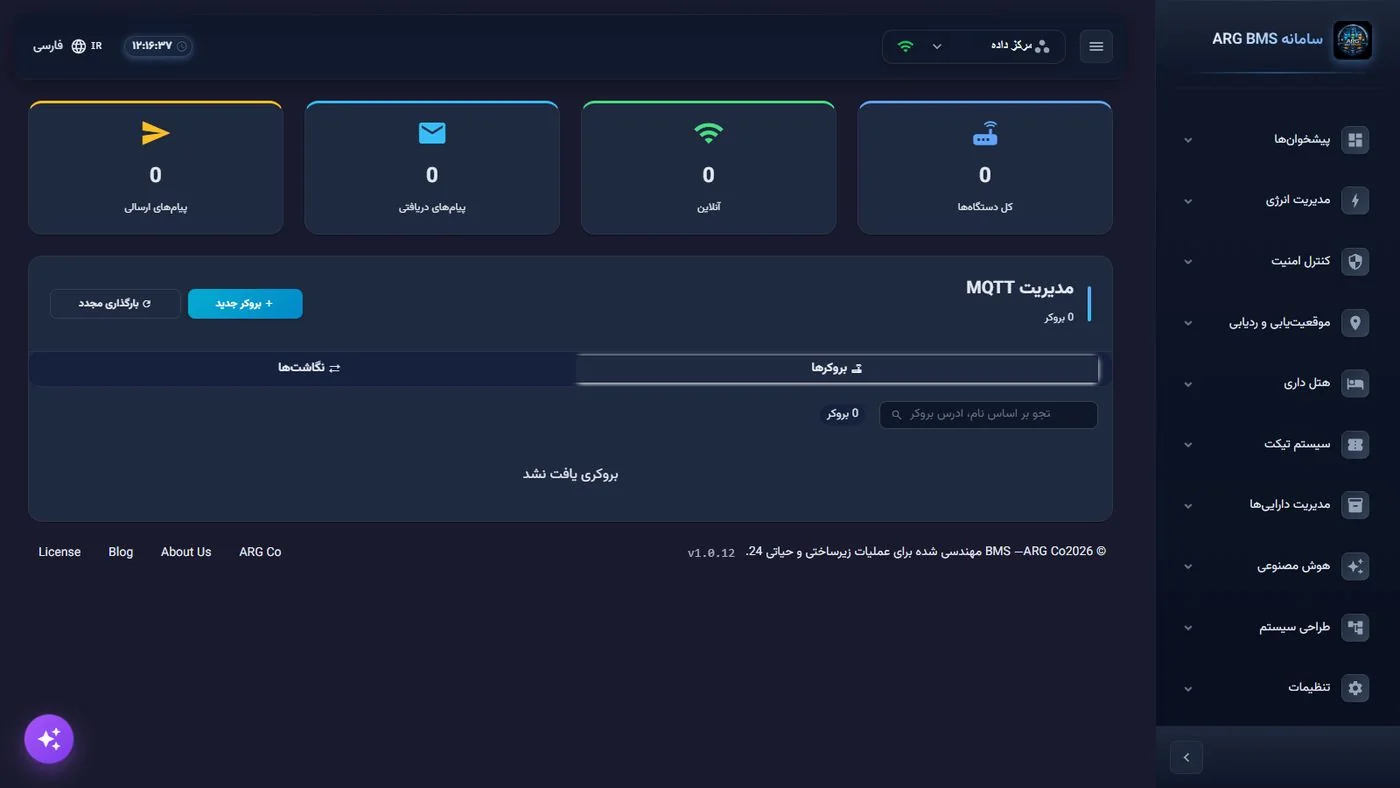
Task: Expand the پیشخوان‌ها menu chevron
Action: pyautogui.click(x=1188, y=140)
